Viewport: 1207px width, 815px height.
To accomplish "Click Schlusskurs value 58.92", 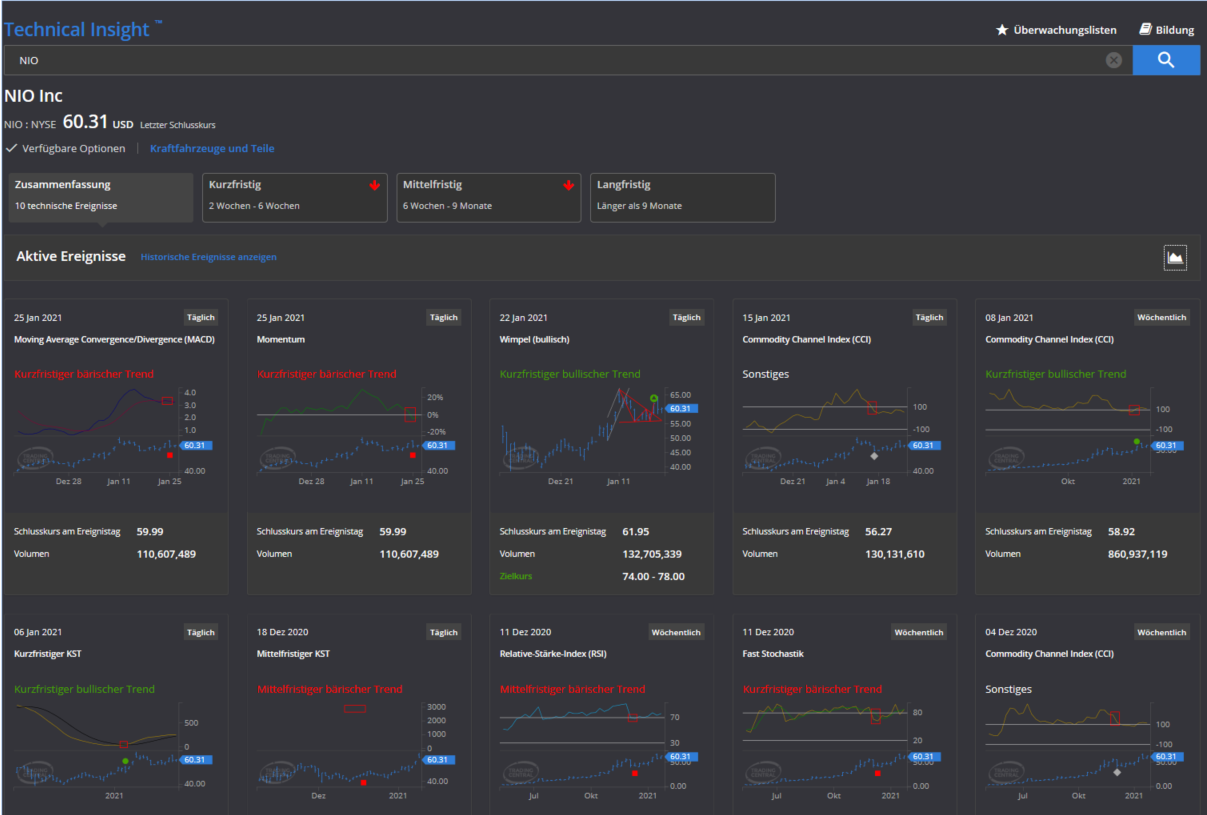I will pyautogui.click(x=1121, y=532).
